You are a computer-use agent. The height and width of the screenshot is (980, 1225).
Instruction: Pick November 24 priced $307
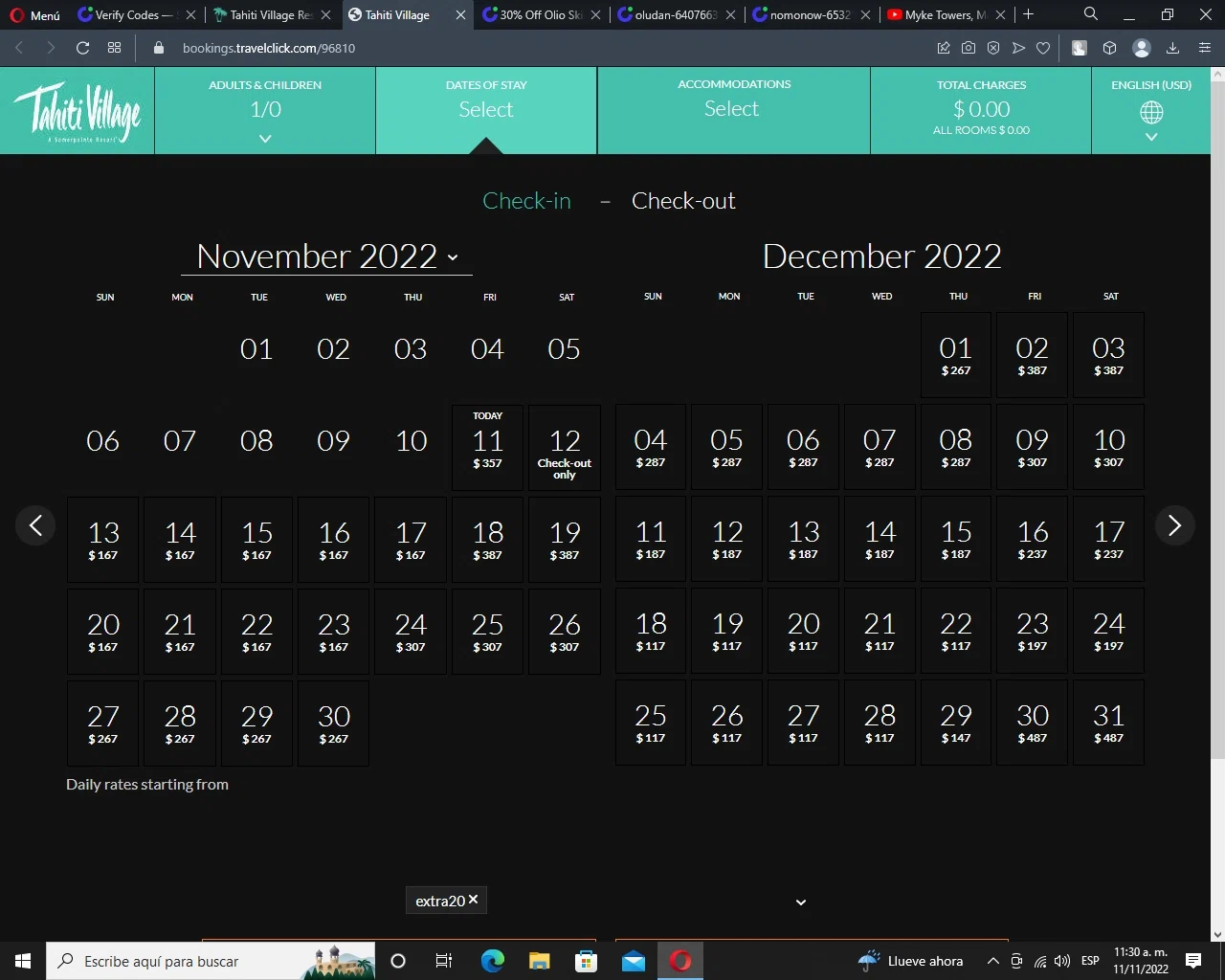pyautogui.click(x=411, y=632)
